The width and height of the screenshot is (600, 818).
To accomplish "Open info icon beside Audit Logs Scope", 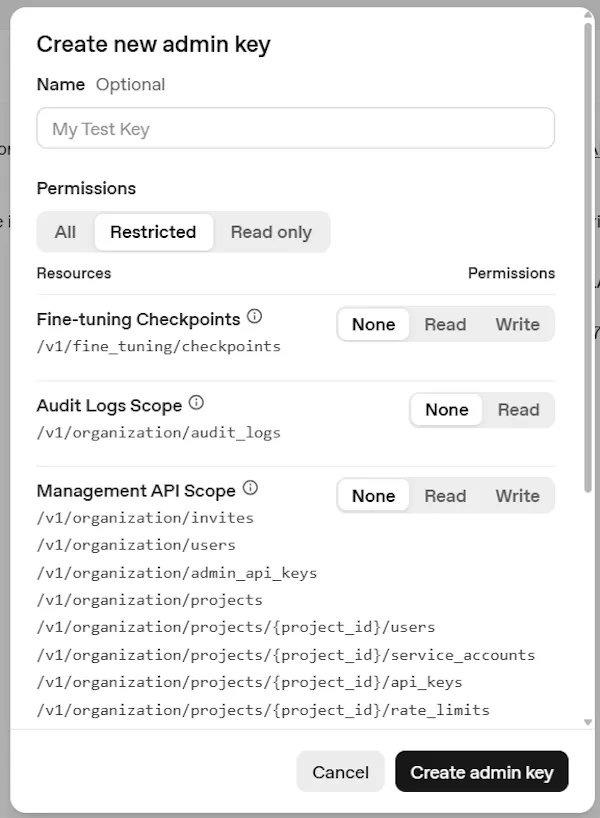I will 196,402.
